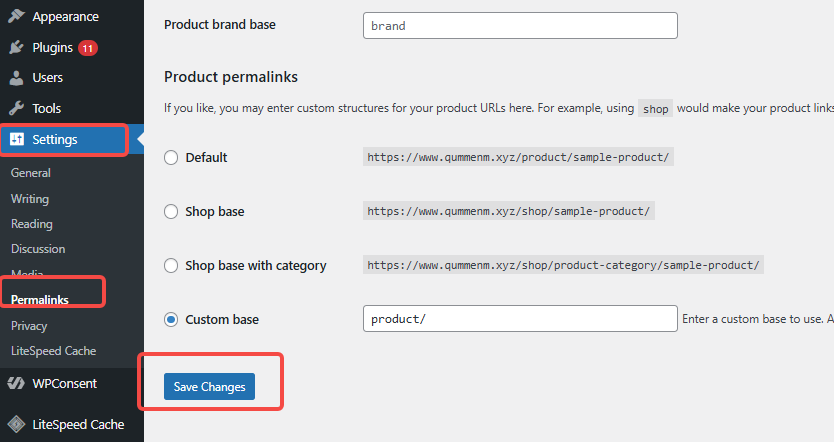Select Shop base with category radio

click(171, 266)
